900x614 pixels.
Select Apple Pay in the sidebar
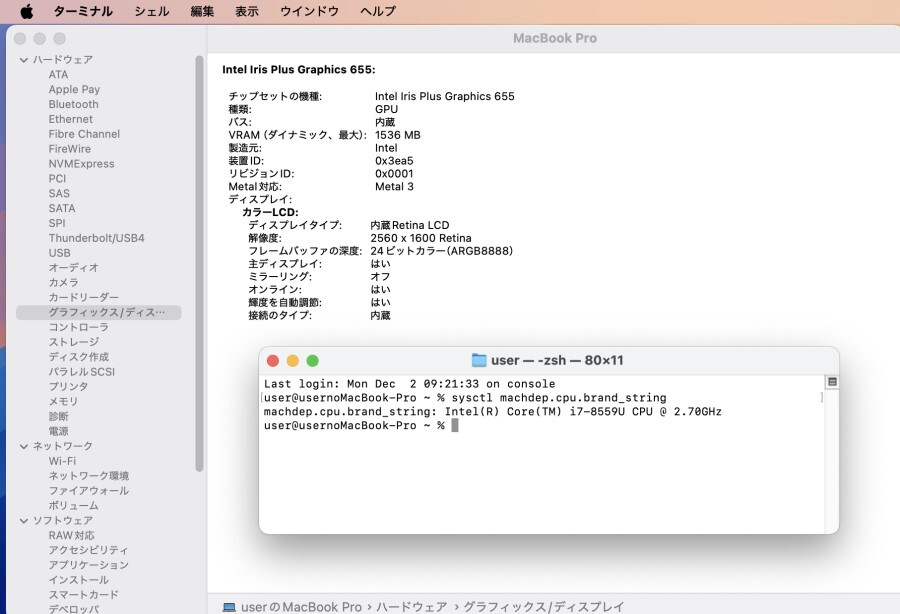[74, 90]
